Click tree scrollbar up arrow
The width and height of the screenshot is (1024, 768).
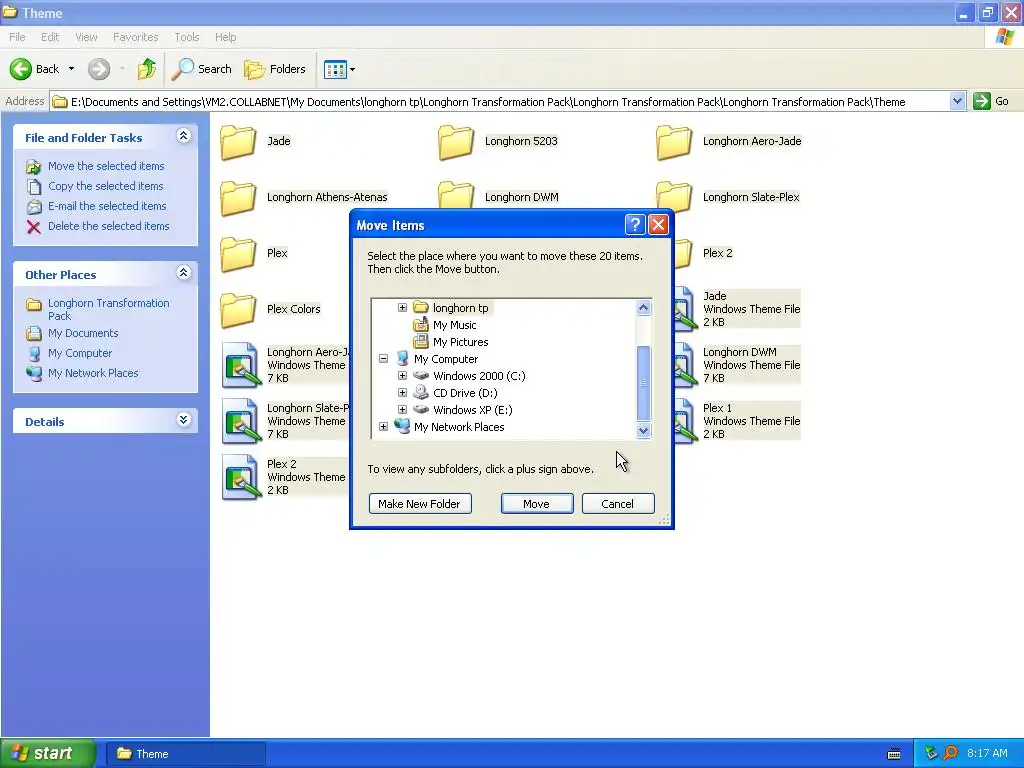coord(643,308)
